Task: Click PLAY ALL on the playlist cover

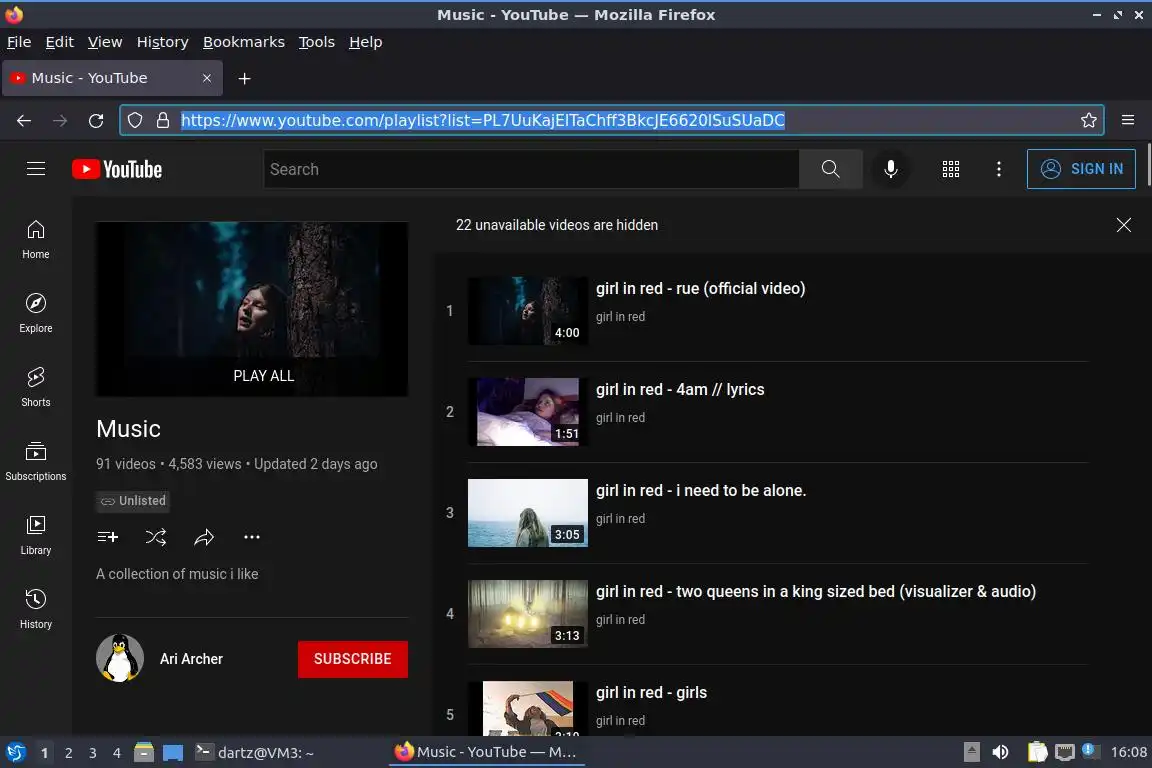Action: coord(264,376)
